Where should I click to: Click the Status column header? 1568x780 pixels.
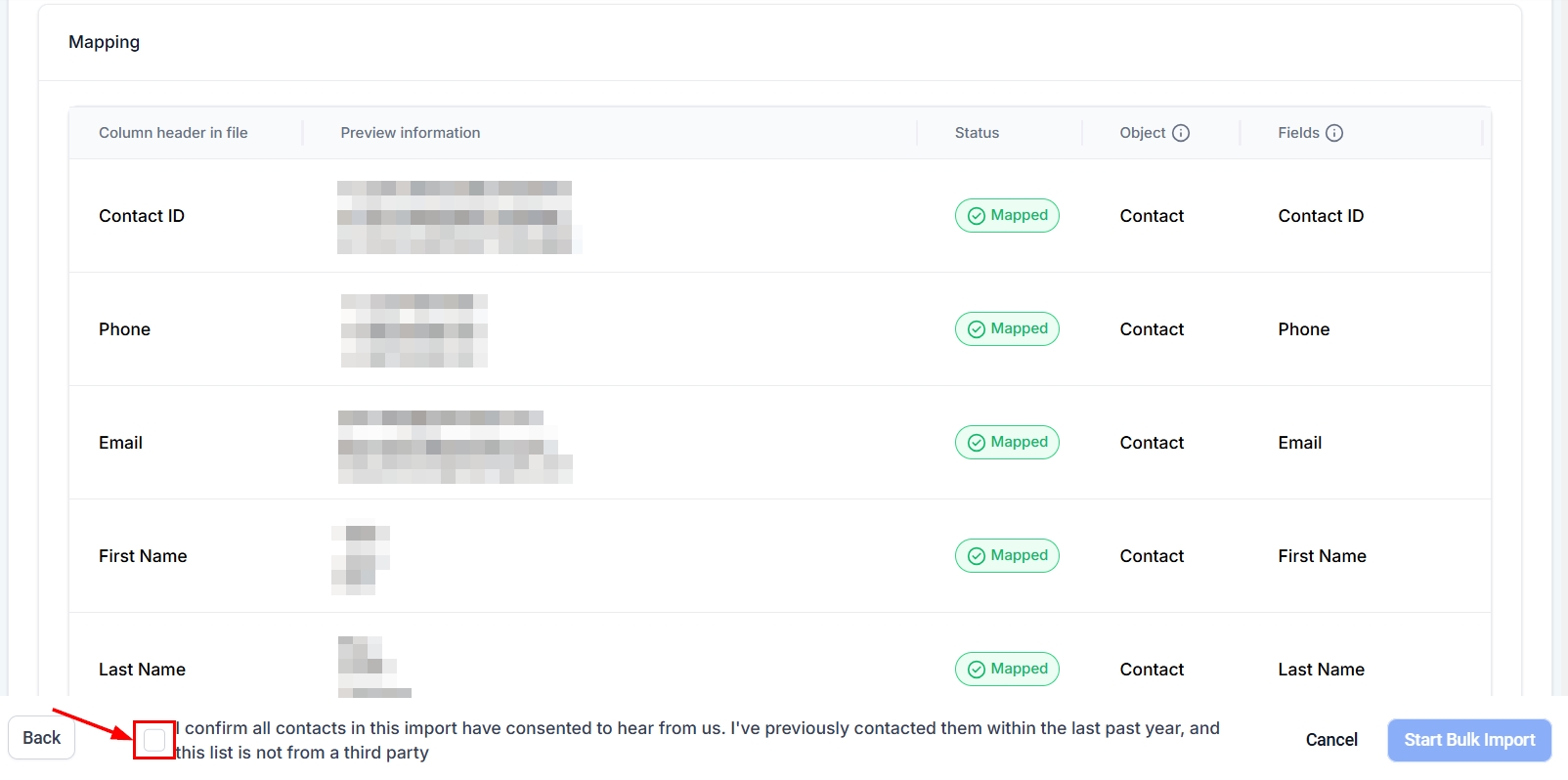pyautogui.click(x=977, y=133)
